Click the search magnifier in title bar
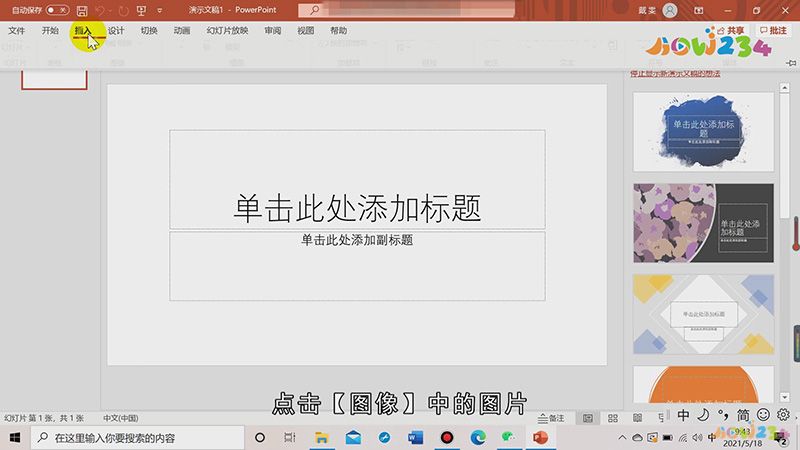The height and width of the screenshot is (450, 800). click(x=314, y=10)
